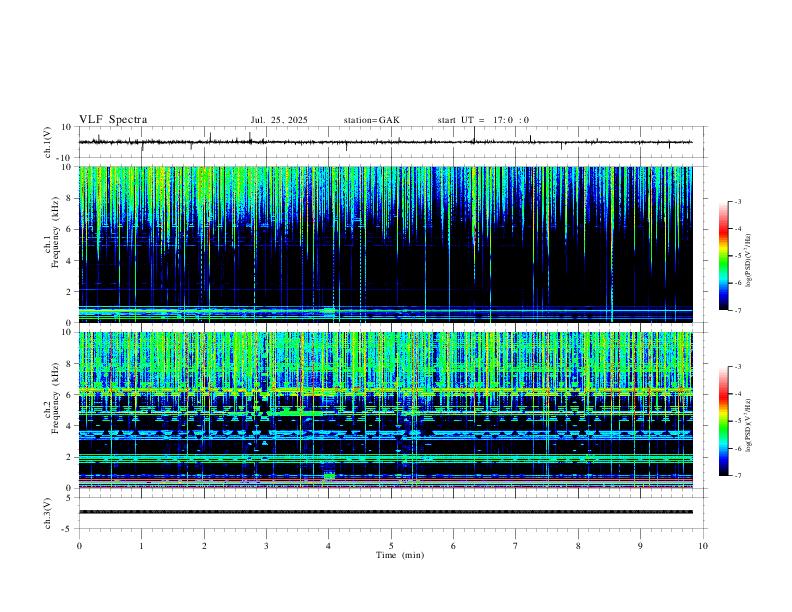Viewport: 792px width, 612px height.
Task: Click the "ch.1(V)" waveform axis label
Action: [48, 142]
